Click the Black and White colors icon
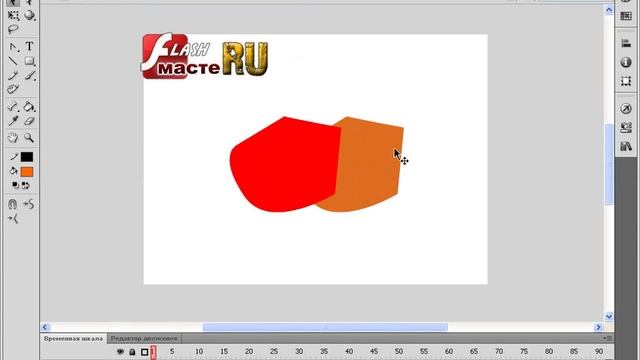This screenshot has height=360, width=640. click(x=15, y=185)
